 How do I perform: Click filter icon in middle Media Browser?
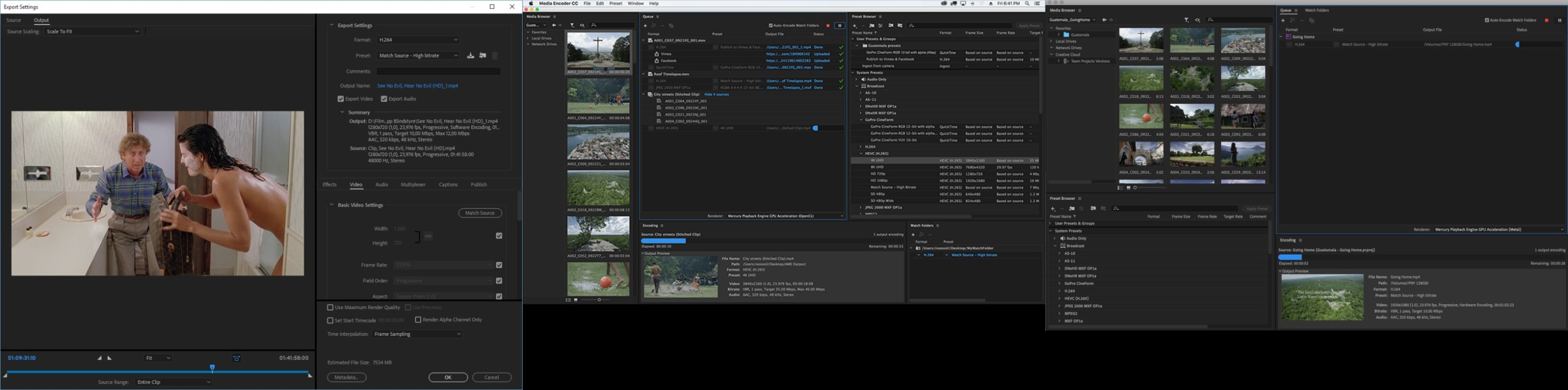click(x=572, y=26)
